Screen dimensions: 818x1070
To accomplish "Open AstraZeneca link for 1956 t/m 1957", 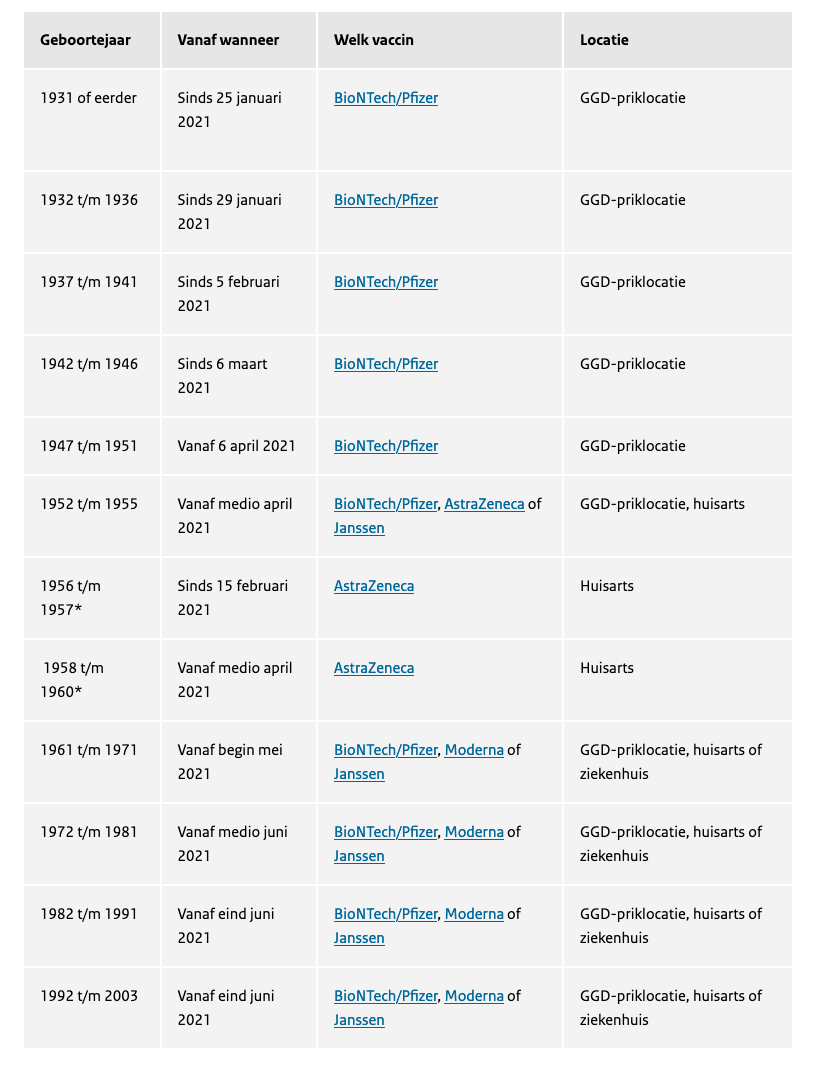I will point(374,586).
